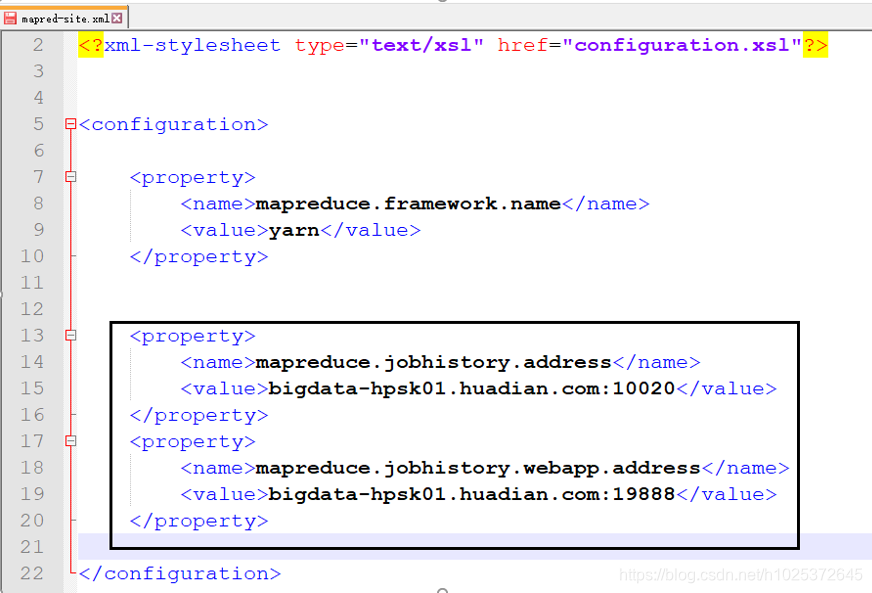Select the mapred-site.xml tab

(x=64, y=18)
